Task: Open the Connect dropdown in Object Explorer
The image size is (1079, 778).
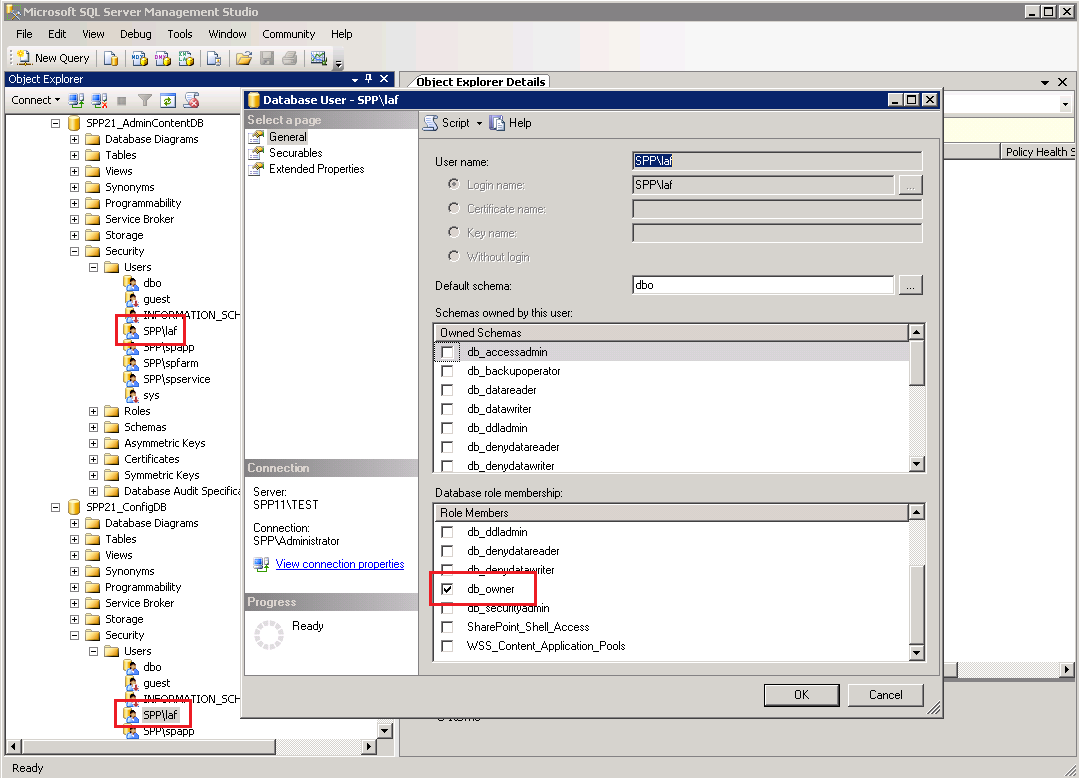Action: pyautogui.click(x=35, y=100)
